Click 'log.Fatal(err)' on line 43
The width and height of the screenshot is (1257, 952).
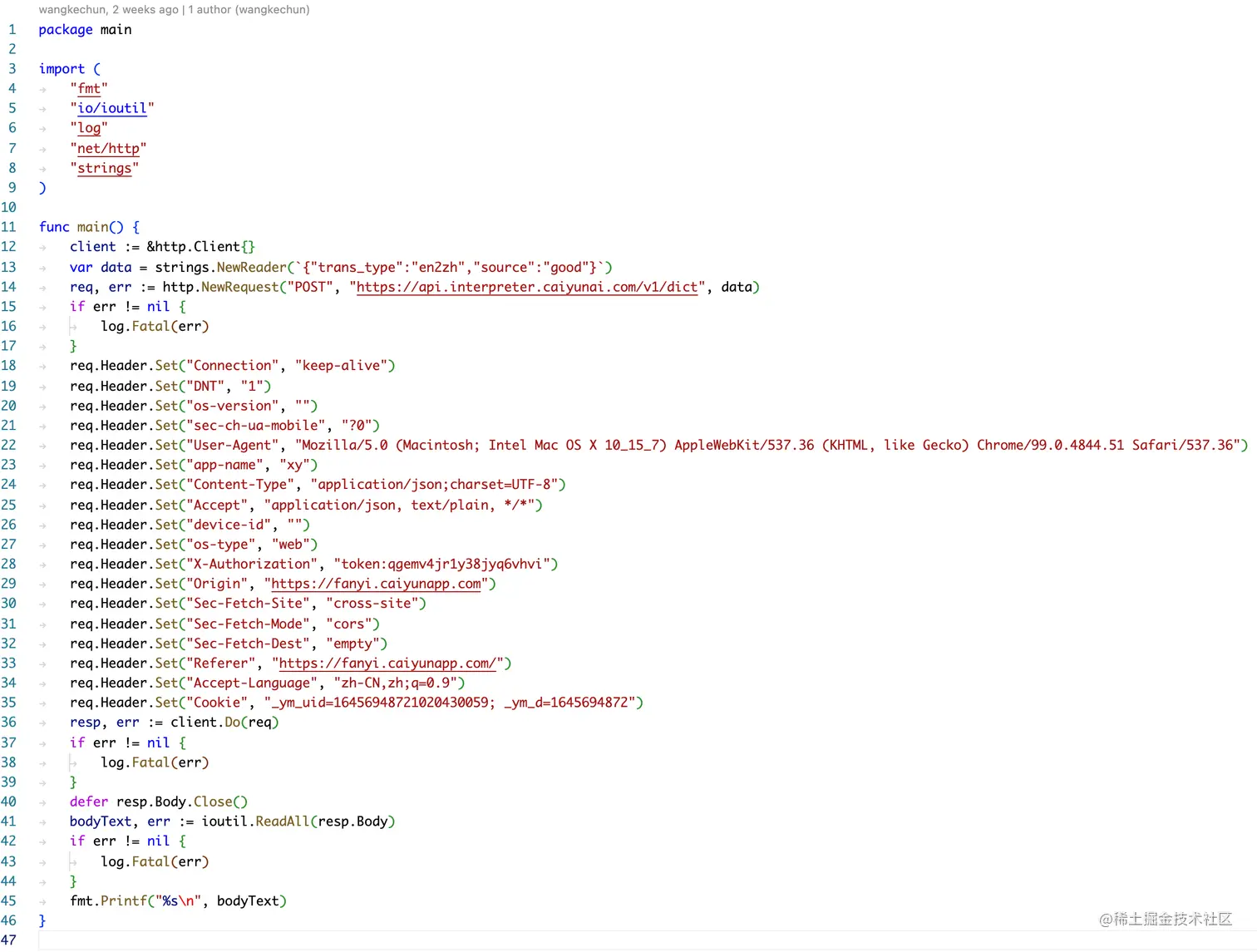point(155,861)
